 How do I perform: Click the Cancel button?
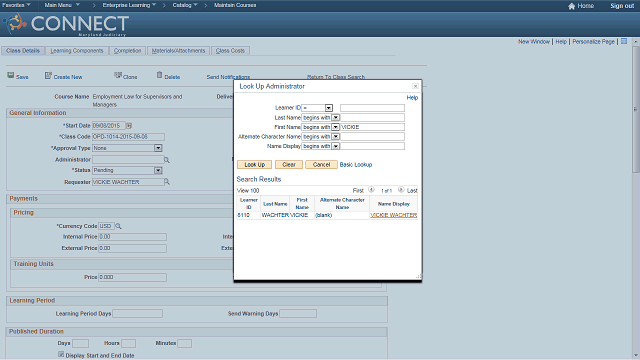coord(321,164)
